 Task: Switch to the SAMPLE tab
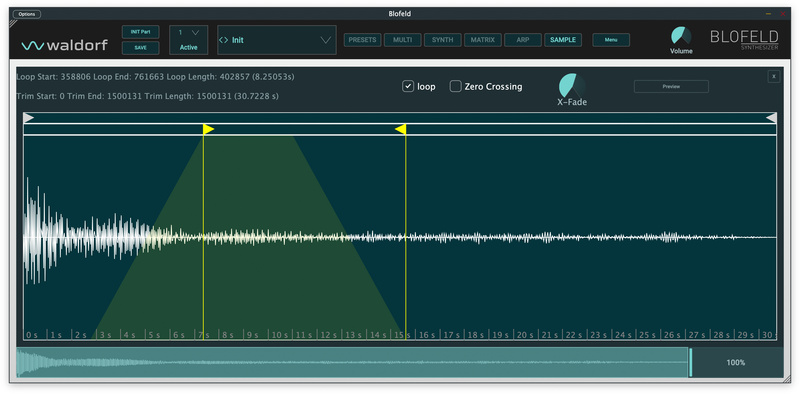point(563,40)
